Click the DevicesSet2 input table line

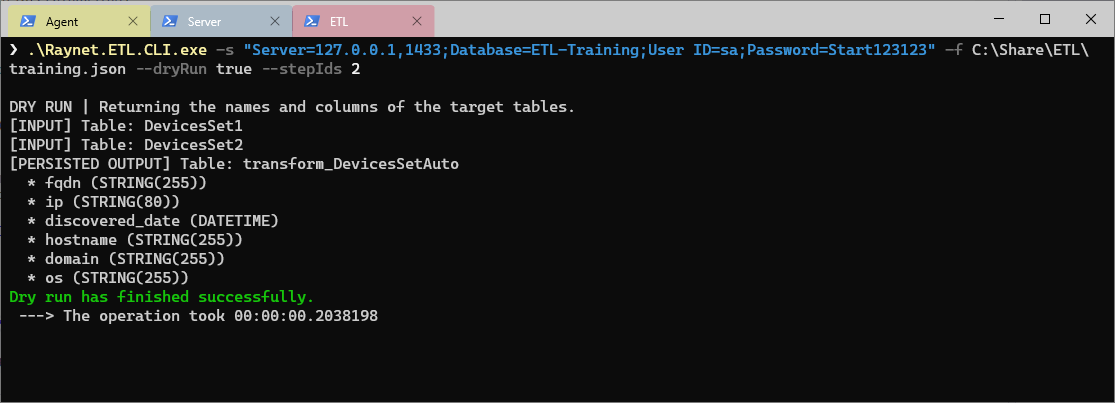126,145
